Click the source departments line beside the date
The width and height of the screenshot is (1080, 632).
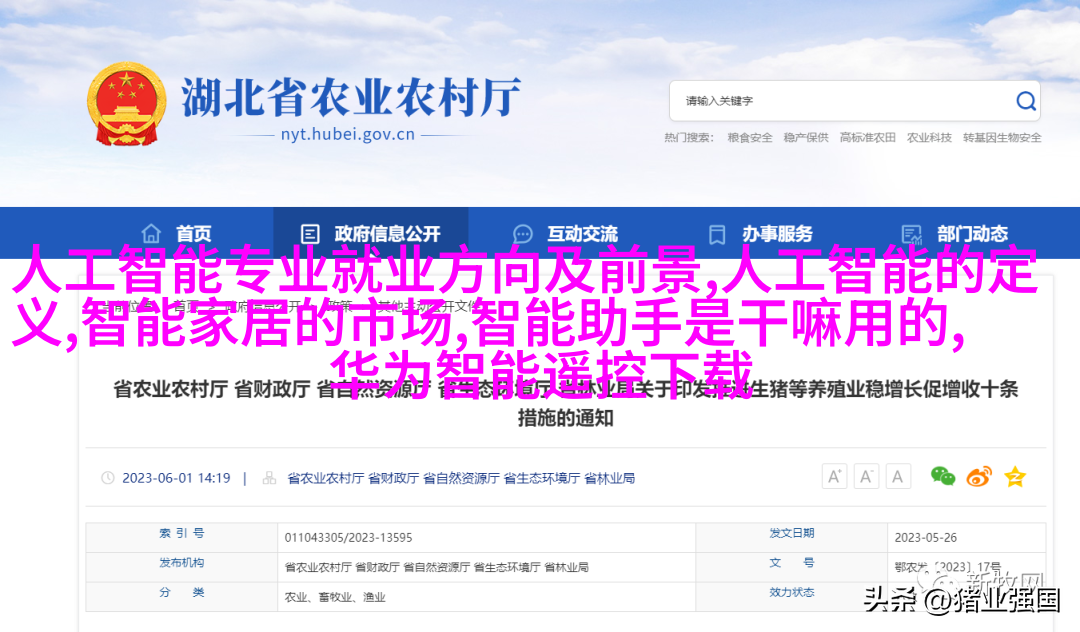pos(461,478)
